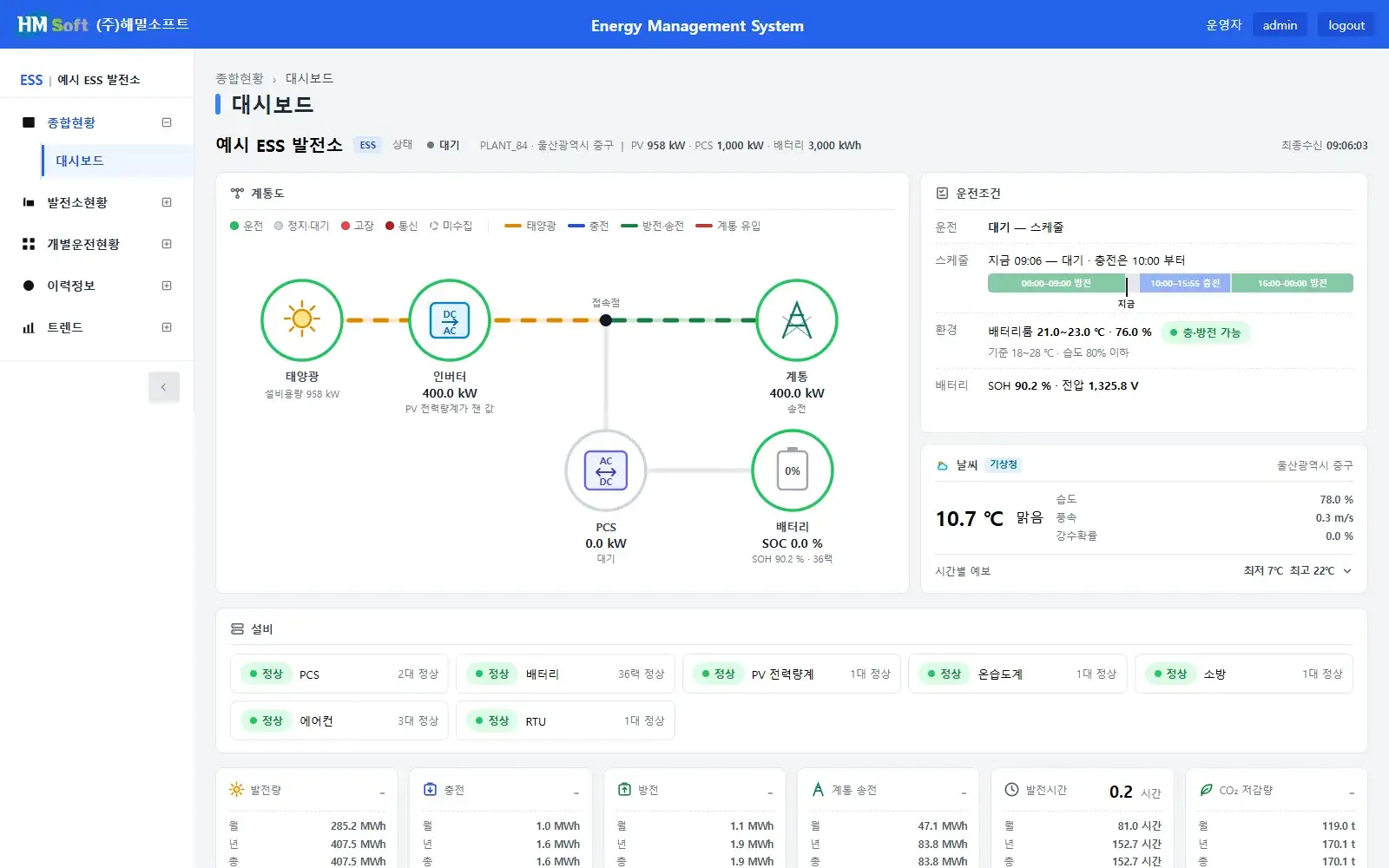Click the logout button
Image resolution: width=1389 pixels, height=868 pixels.
tap(1346, 25)
